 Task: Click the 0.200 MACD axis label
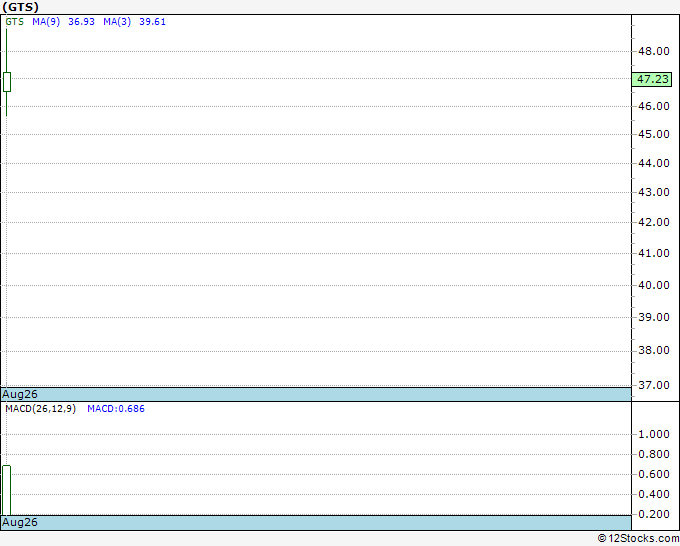click(654, 514)
